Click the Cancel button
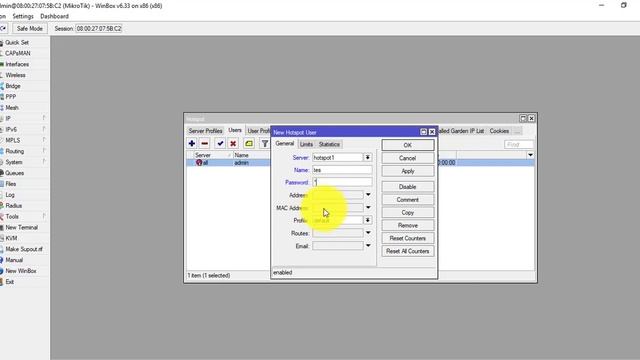 tap(407, 158)
